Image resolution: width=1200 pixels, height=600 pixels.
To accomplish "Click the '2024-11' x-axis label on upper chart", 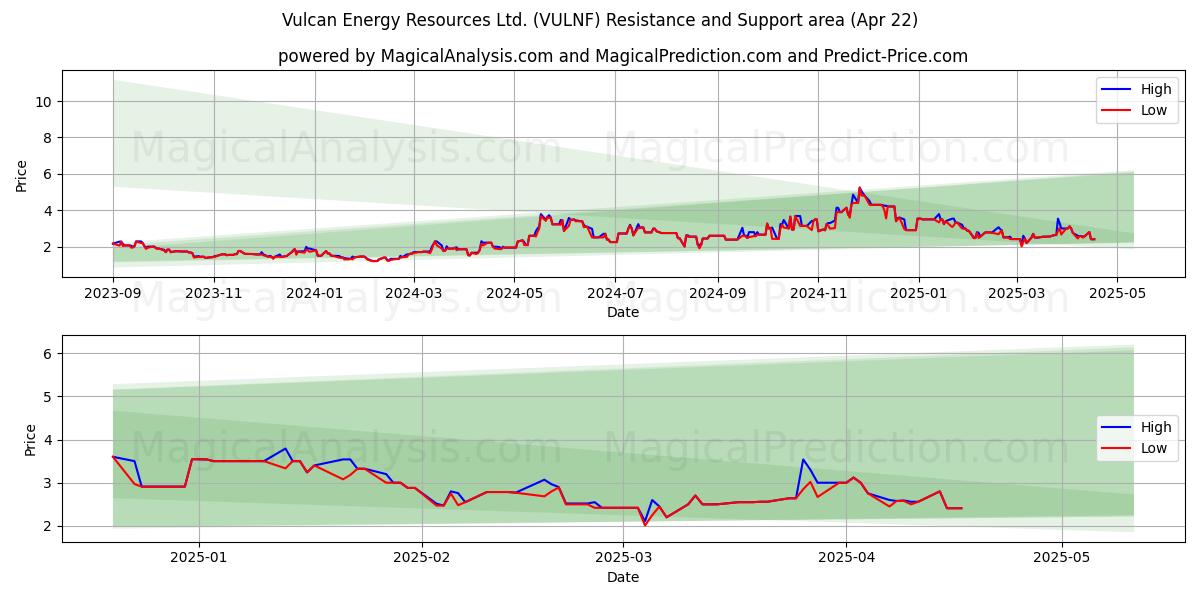I will [818, 294].
